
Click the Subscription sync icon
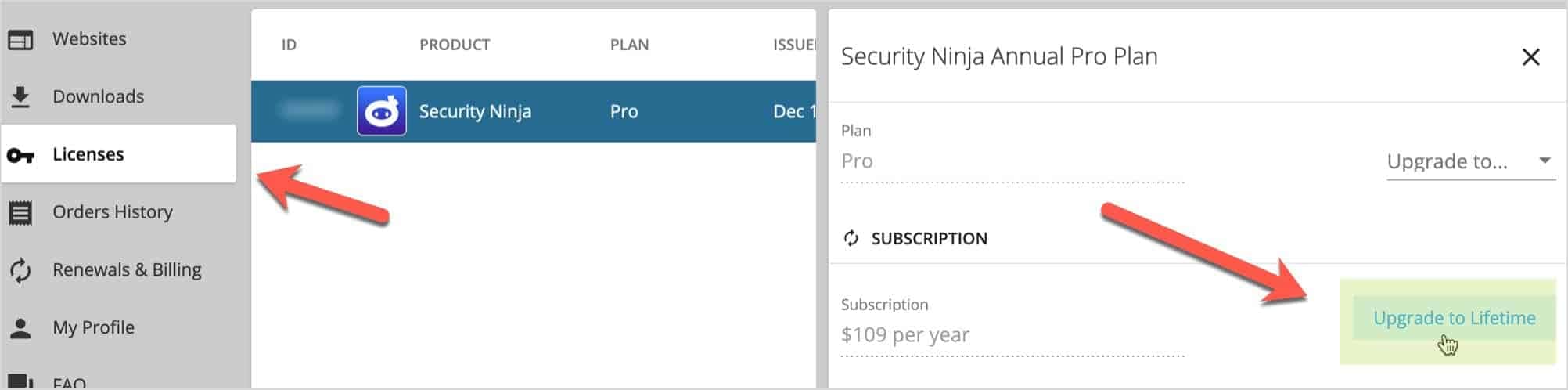click(x=851, y=238)
